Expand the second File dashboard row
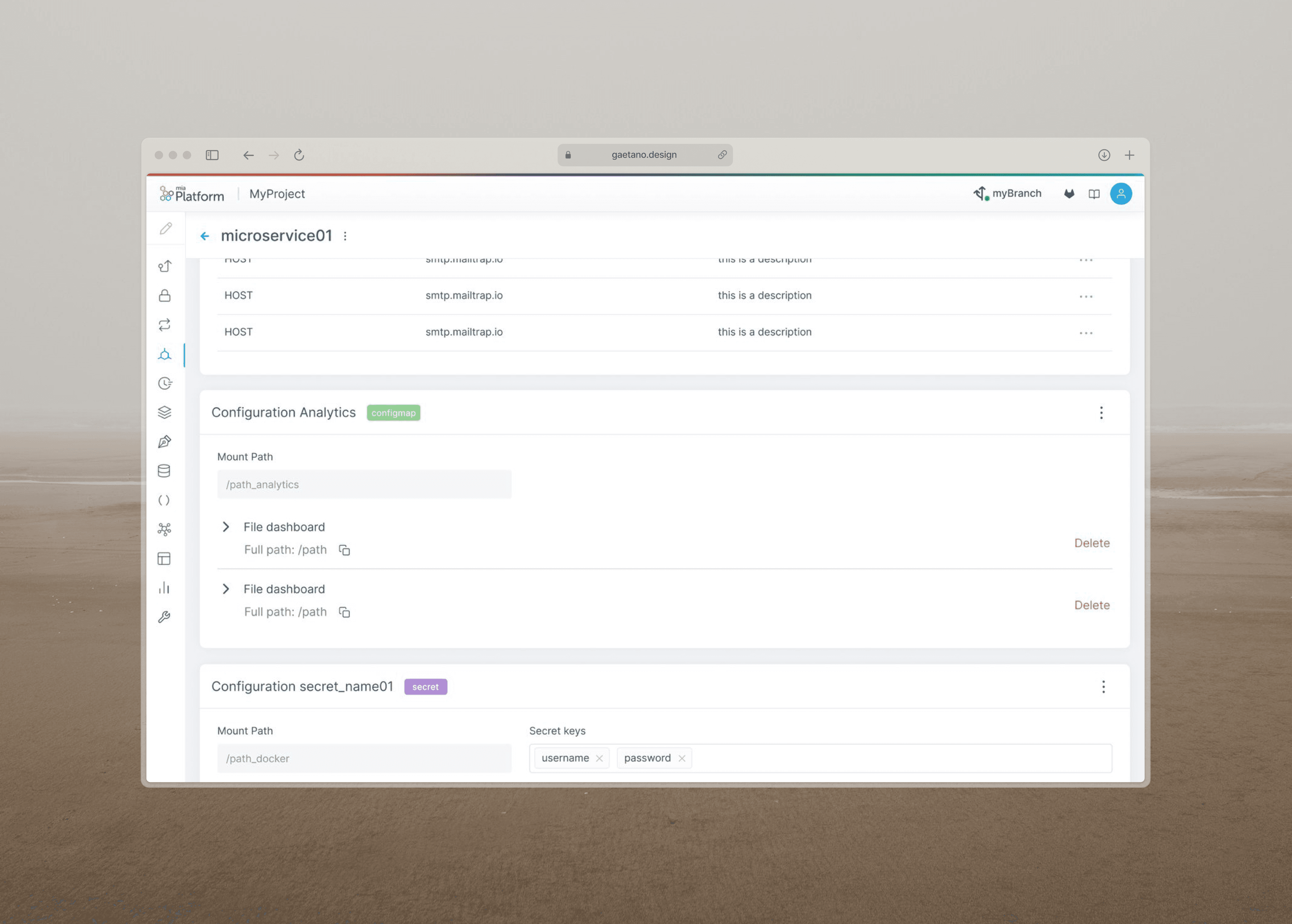Screen dimensions: 1292x924 (x=226, y=589)
